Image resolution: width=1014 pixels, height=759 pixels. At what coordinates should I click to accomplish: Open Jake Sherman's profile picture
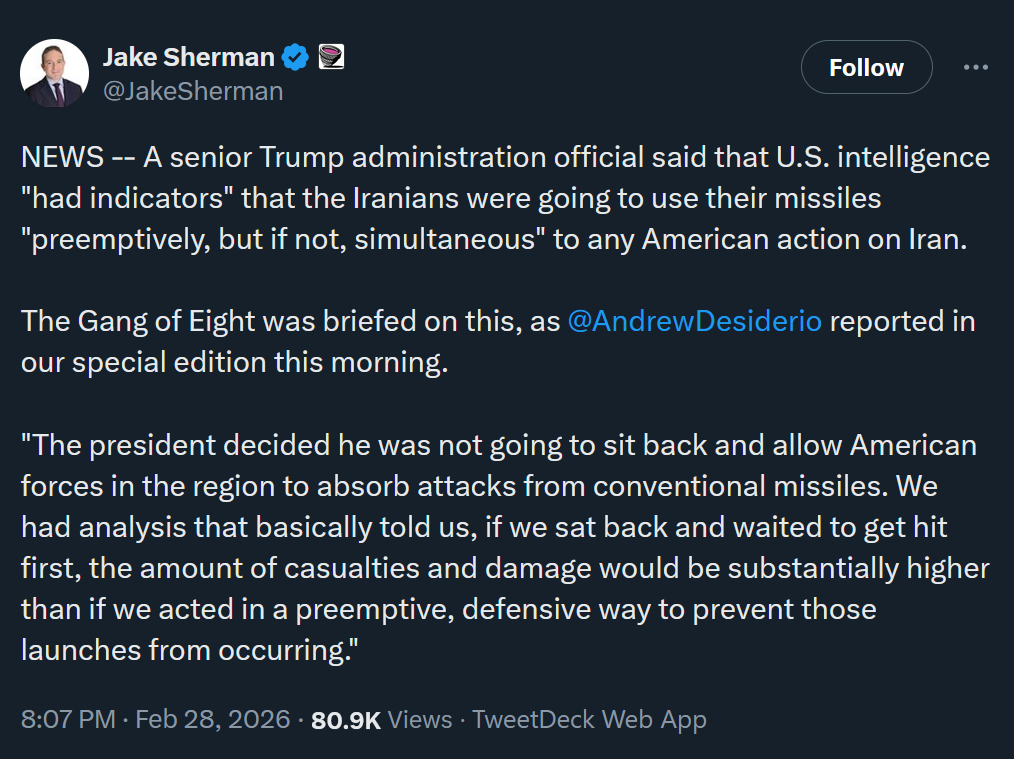pyautogui.click(x=55, y=73)
